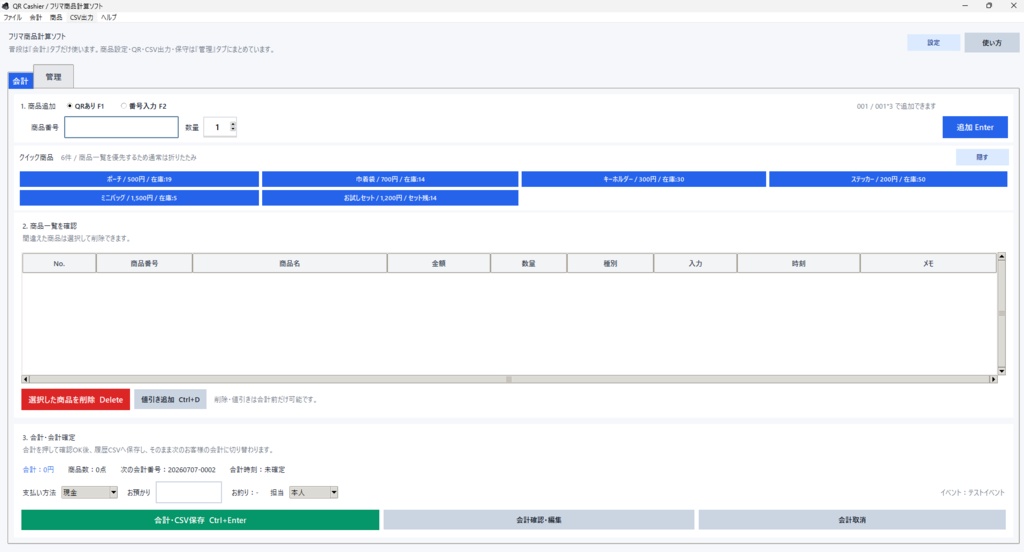This screenshot has height=552, width=1024.
Task: Open the CSV出力 menu
Action: 82,18
